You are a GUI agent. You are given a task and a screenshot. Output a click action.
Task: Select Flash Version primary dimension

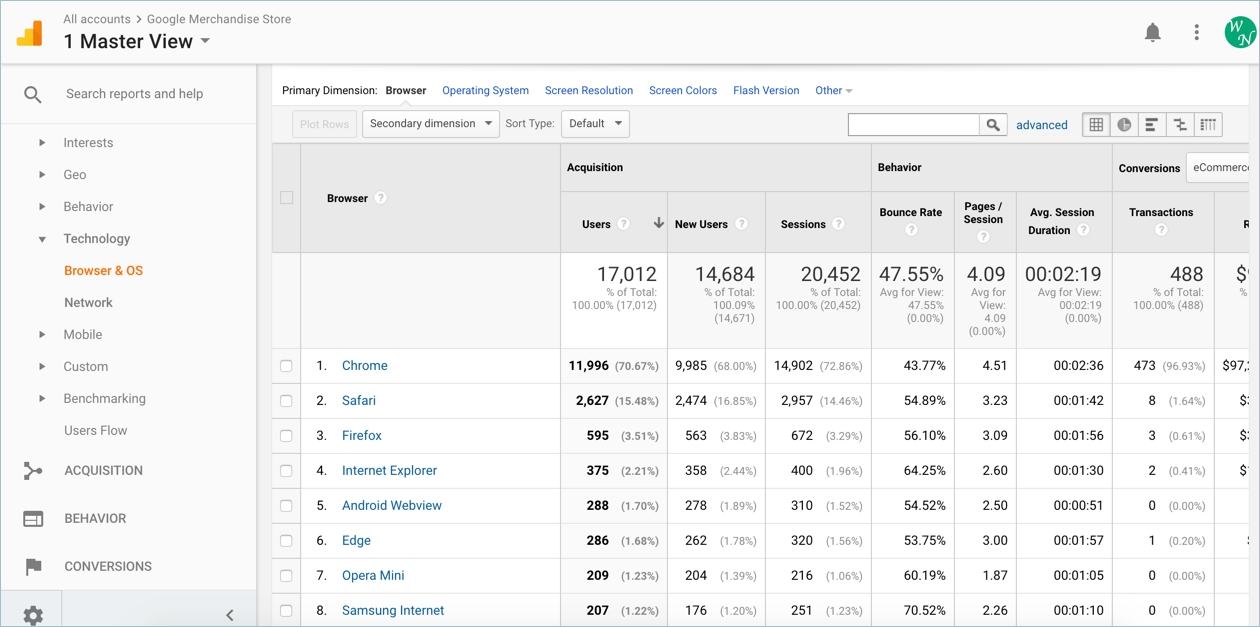pyautogui.click(x=766, y=91)
